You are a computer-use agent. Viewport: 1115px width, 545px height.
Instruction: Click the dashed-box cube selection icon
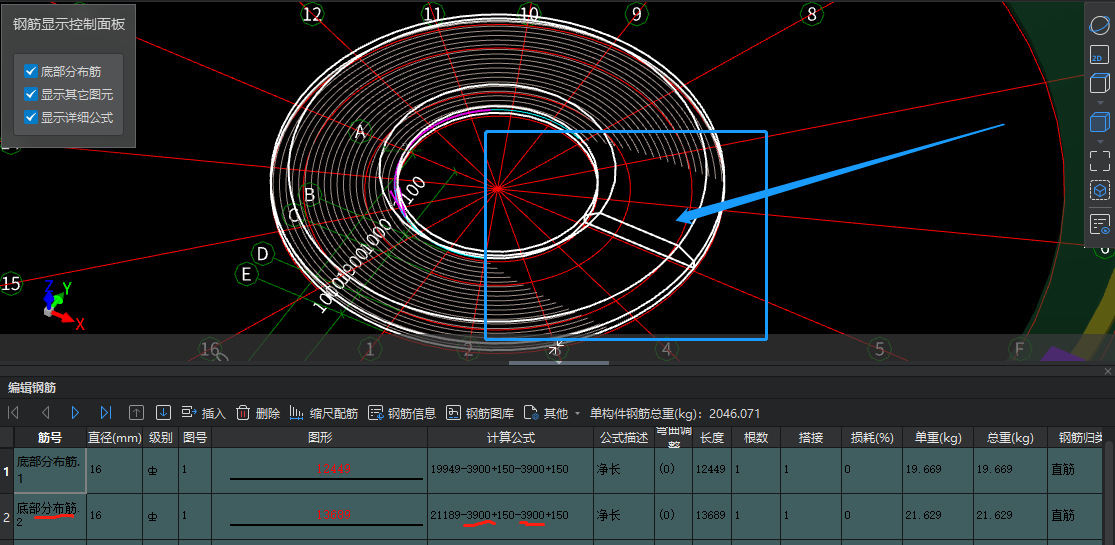point(1100,191)
